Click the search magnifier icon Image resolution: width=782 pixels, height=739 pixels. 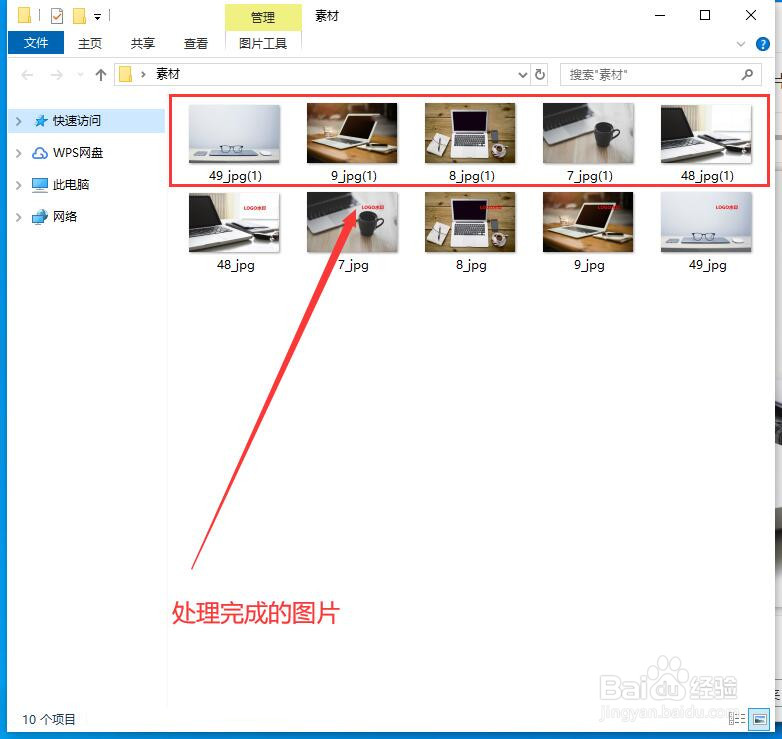tap(747, 75)
